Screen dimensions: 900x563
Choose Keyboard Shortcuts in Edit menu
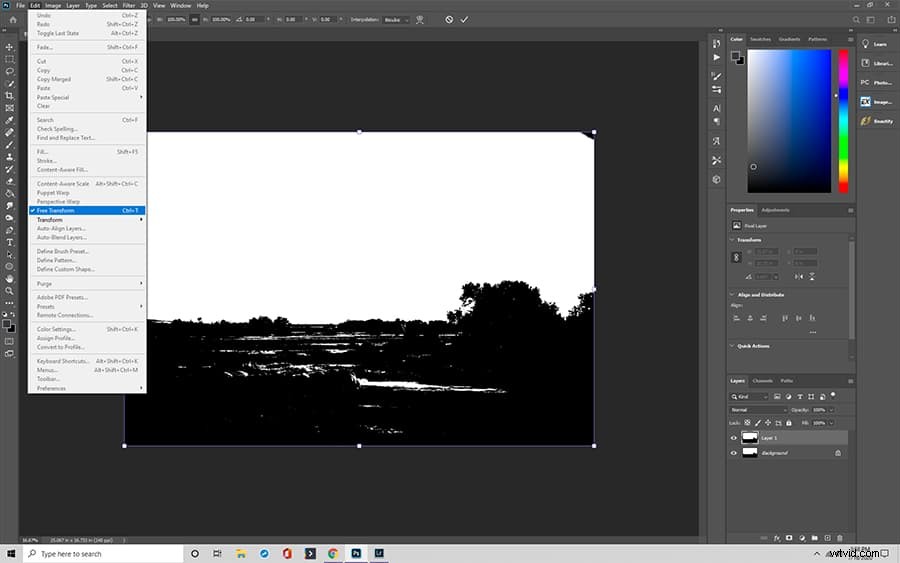click(87, 361)
